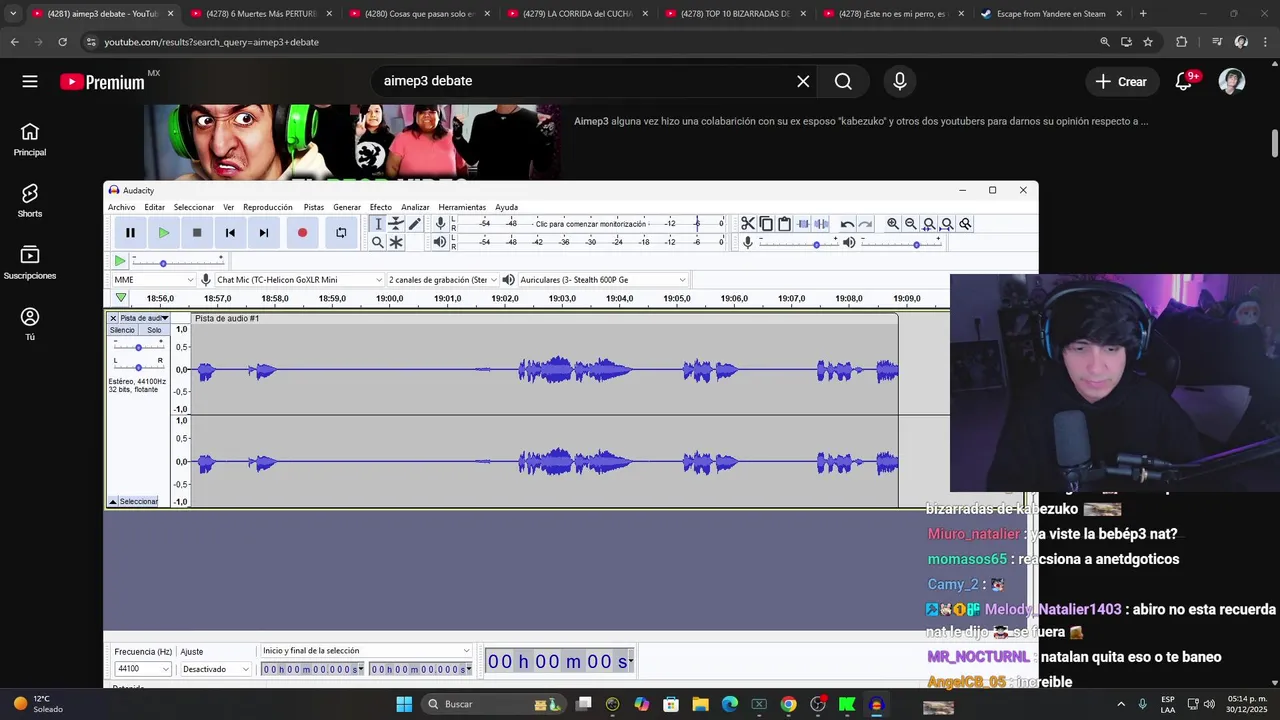Fit the whole project to the window
The width and height of the screenshot is (1280, 720).
coord(947,224)
